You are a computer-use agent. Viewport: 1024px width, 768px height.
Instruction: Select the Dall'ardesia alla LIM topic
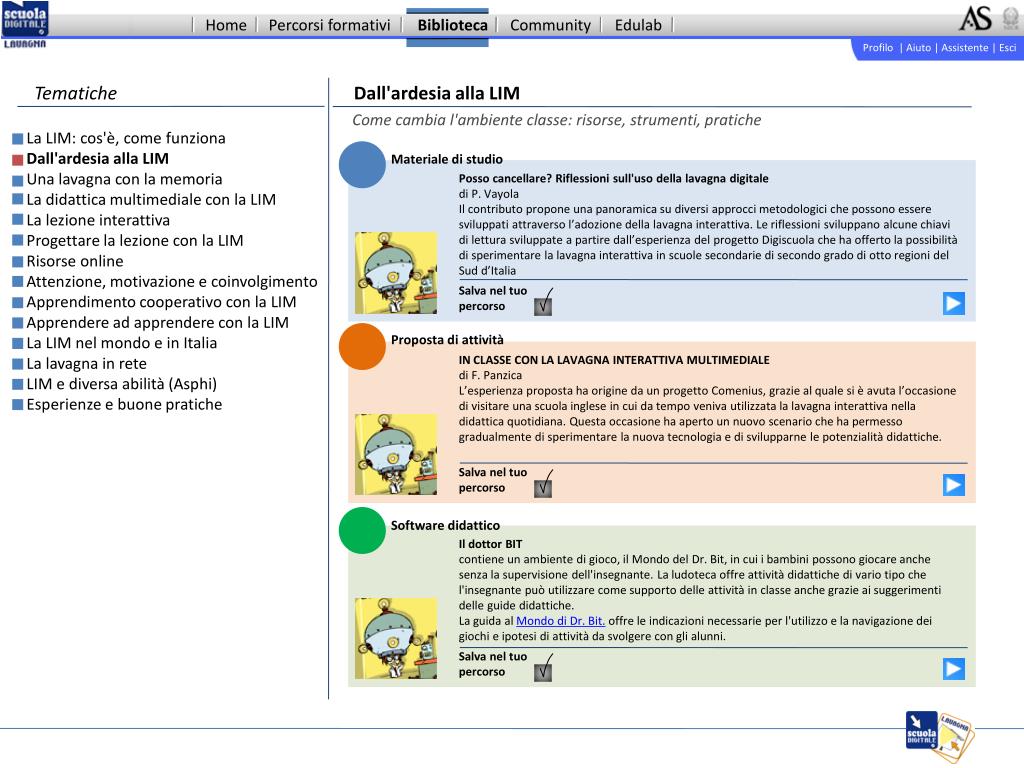97,159
